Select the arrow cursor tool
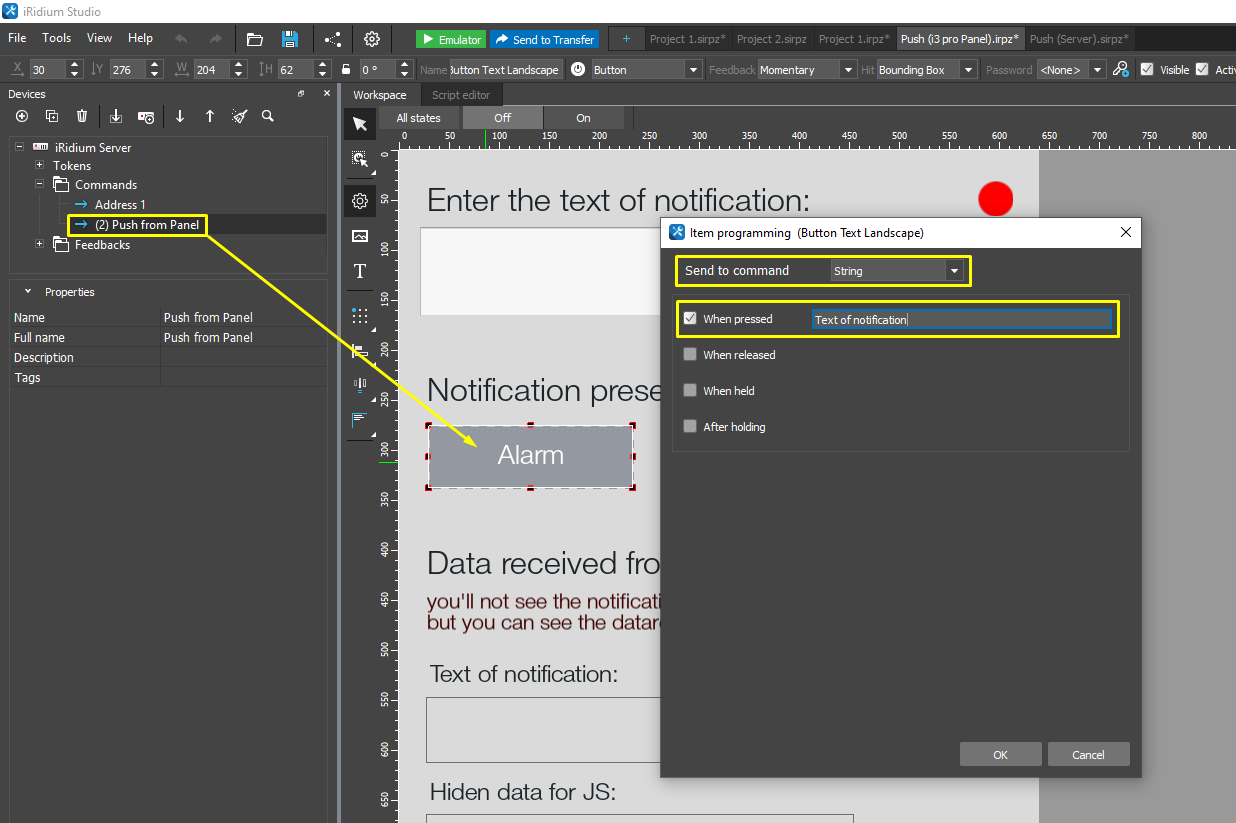 (360, 124)
